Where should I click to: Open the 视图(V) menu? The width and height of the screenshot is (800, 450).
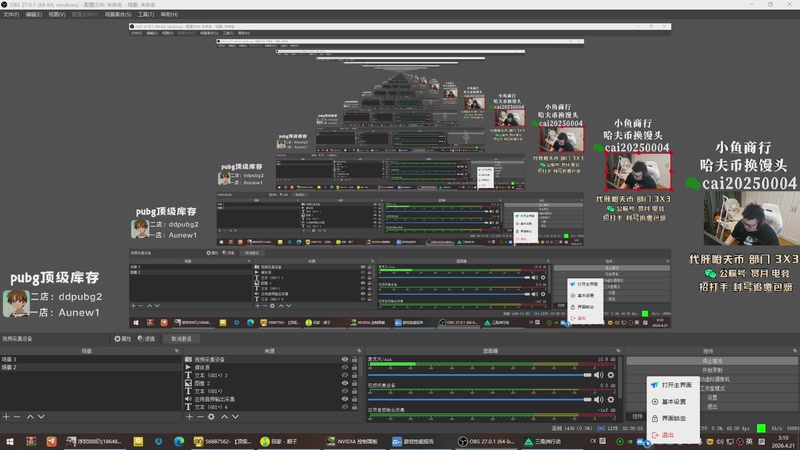57,14
